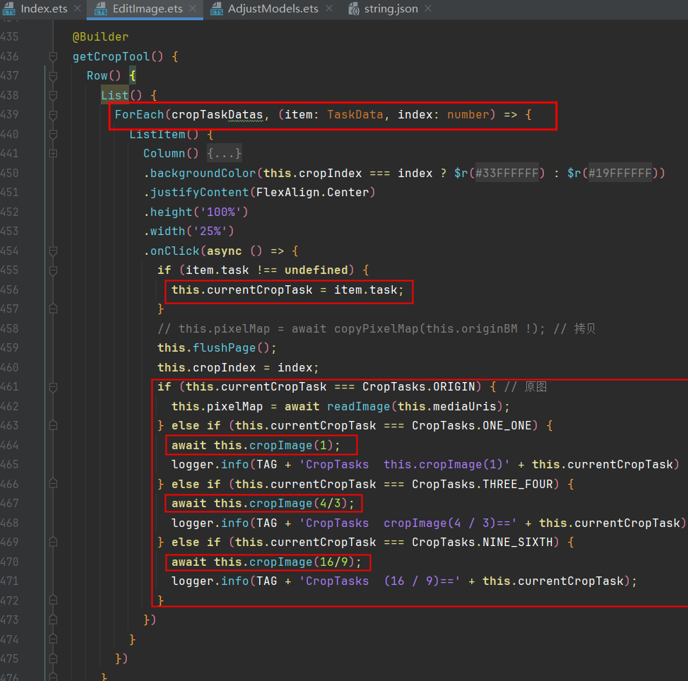The height and width of the screenshot is (681, 688).
Task: Close the EditImage.ets tab
Action: 193,9
